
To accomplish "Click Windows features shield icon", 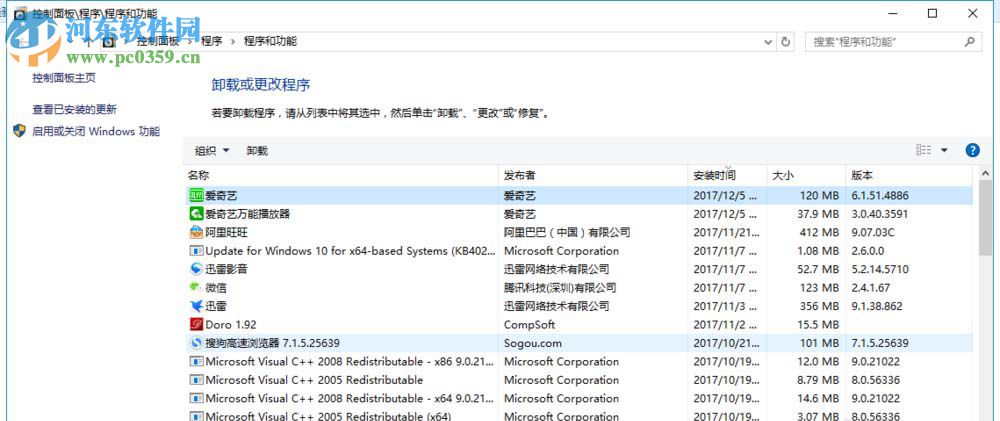I will pyautogui.click(x=20, y=131).
